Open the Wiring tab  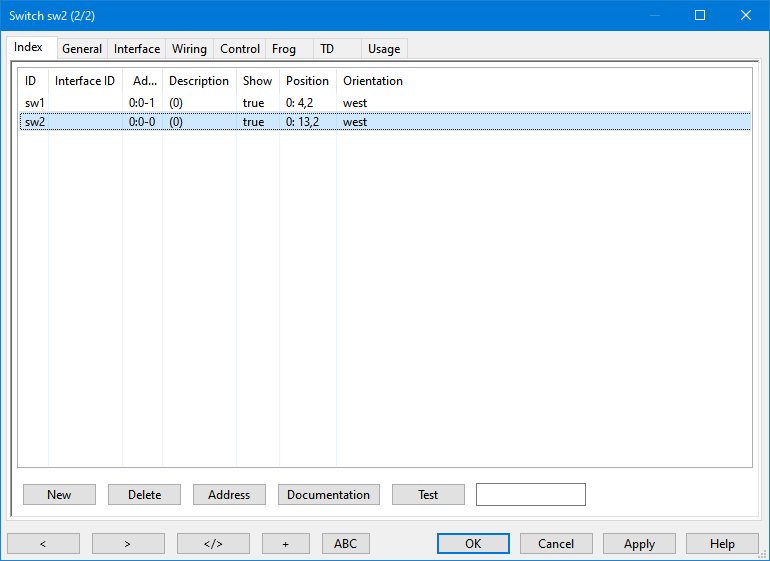point(189,49)
